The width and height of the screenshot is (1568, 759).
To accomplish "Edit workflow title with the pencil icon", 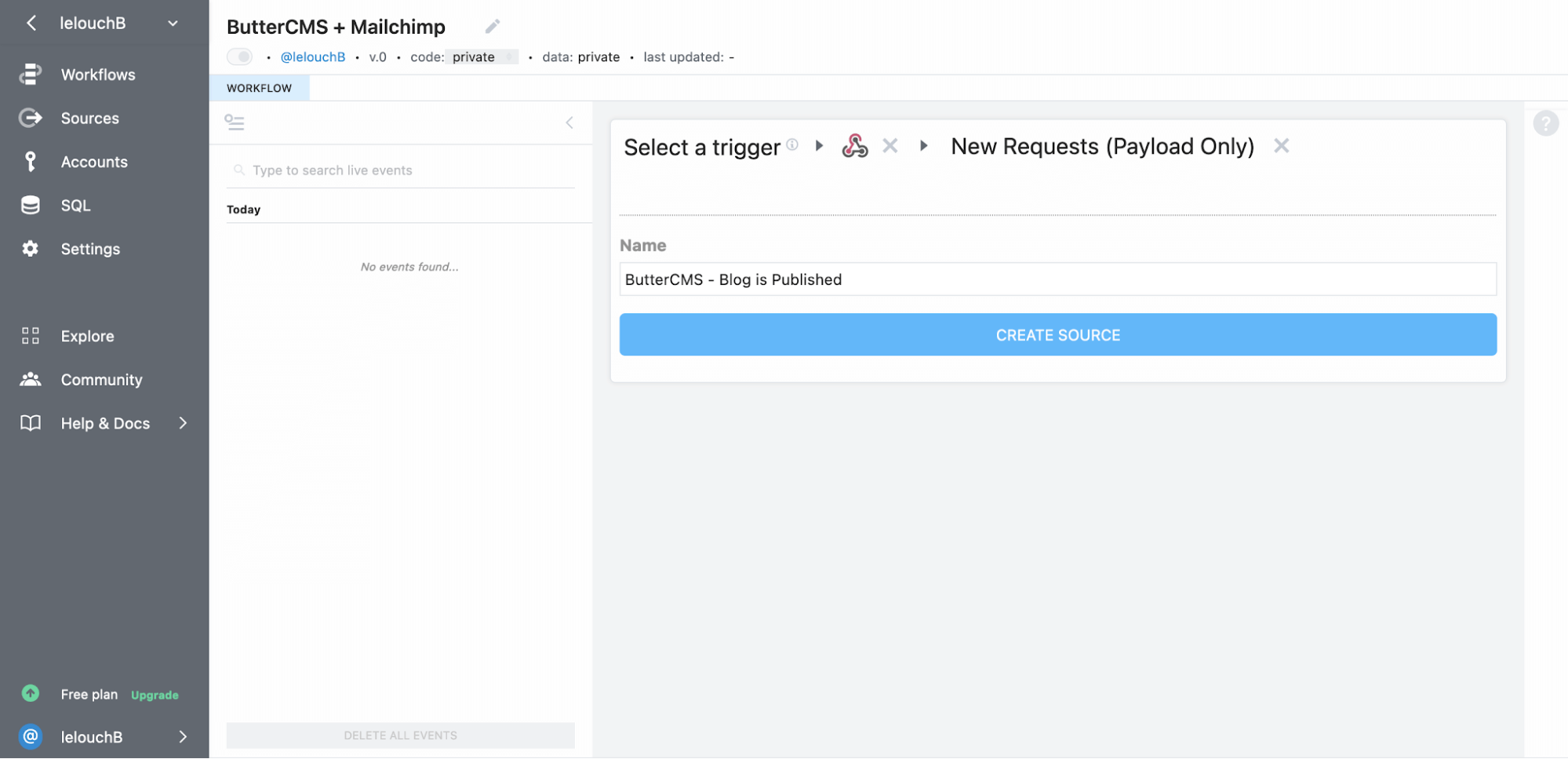I will pyautogui.click(x=493, y=27).
